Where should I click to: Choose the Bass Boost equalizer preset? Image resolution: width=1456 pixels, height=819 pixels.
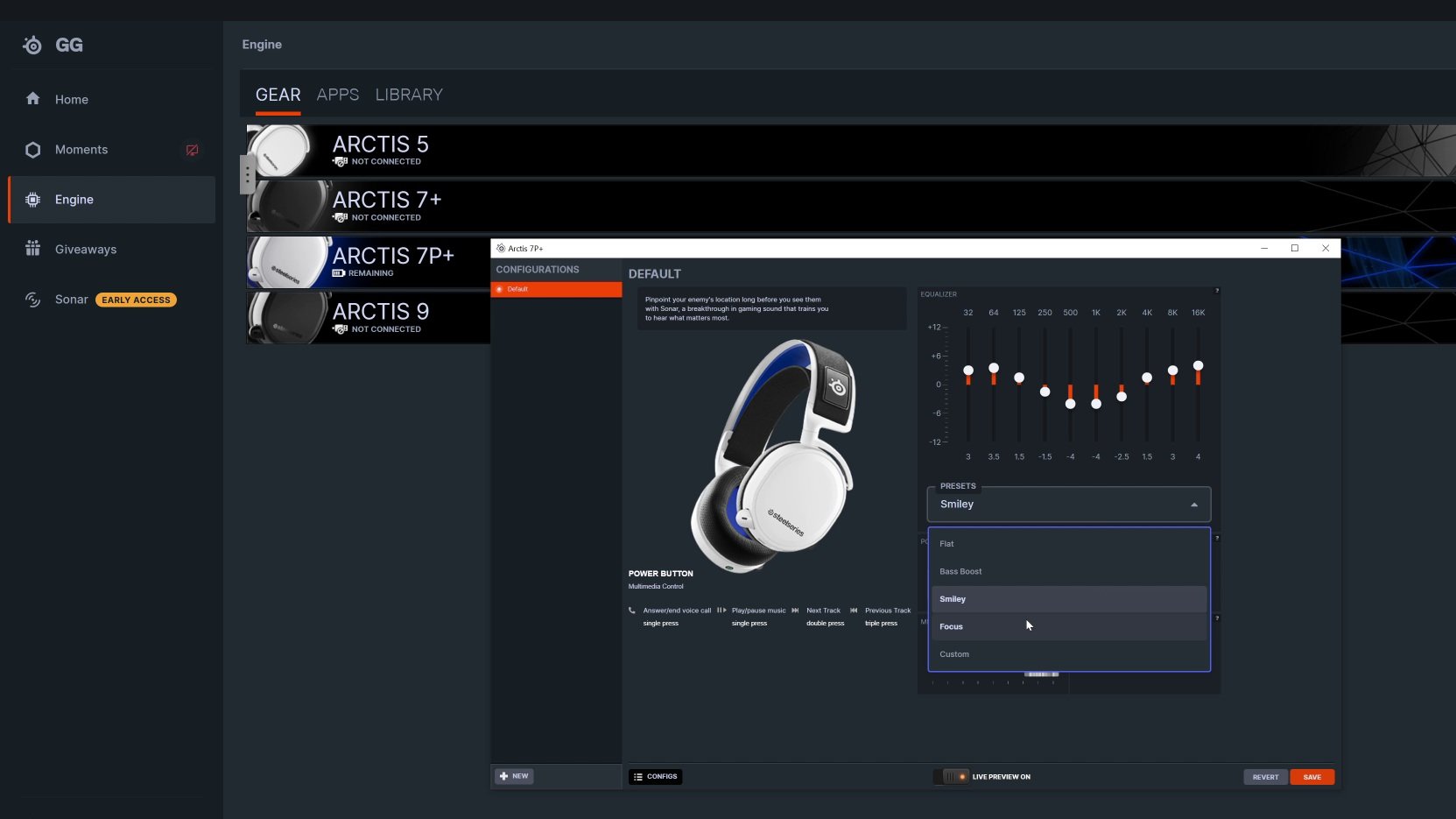click(x=1068, y=571)
